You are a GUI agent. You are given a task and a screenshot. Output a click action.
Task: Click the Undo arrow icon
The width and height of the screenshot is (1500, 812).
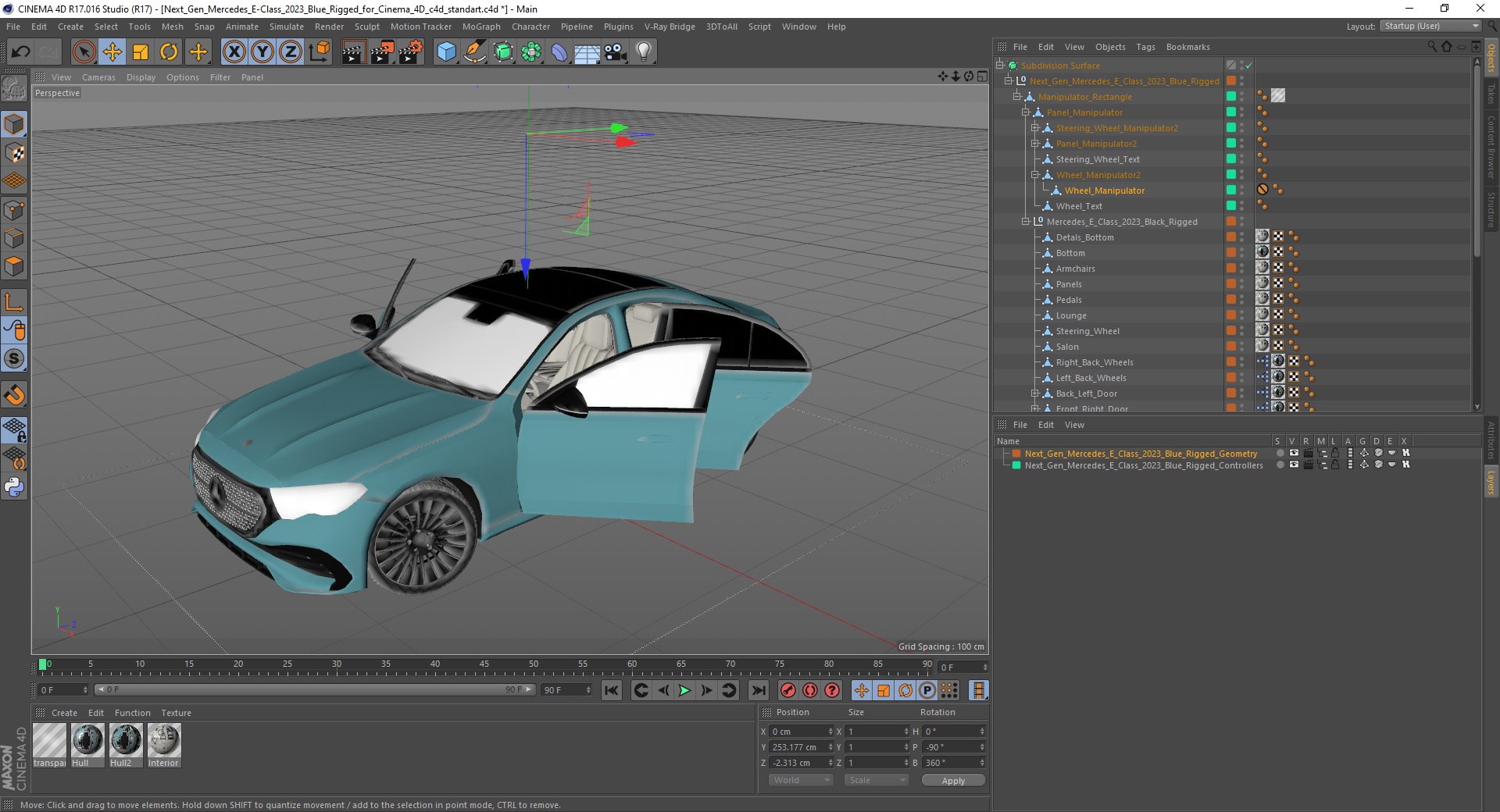(x=21, y=52)
